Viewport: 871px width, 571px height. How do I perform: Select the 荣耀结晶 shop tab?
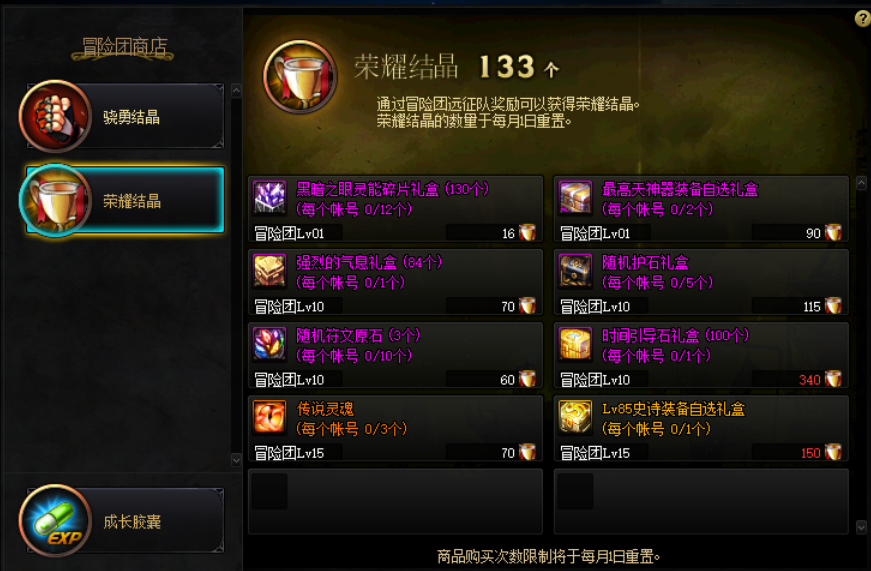(x=122, y=200)
